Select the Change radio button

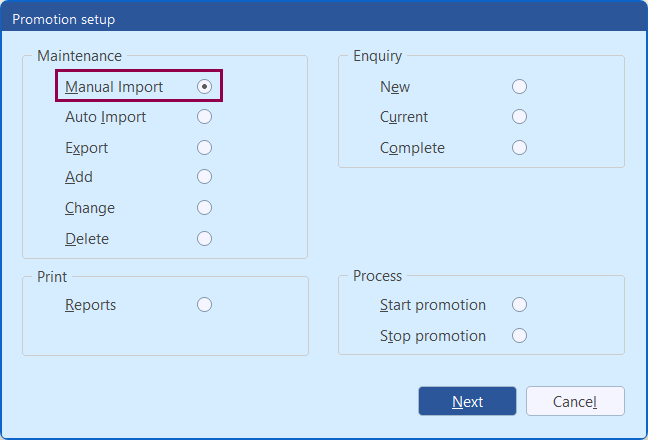coord(204,208)
